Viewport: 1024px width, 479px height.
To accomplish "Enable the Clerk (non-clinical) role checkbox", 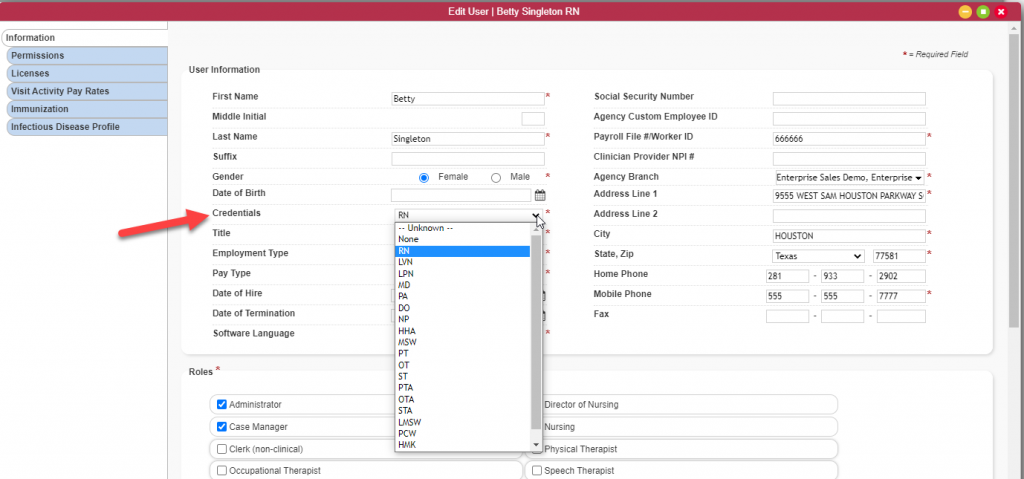I will tap(221, 449).
